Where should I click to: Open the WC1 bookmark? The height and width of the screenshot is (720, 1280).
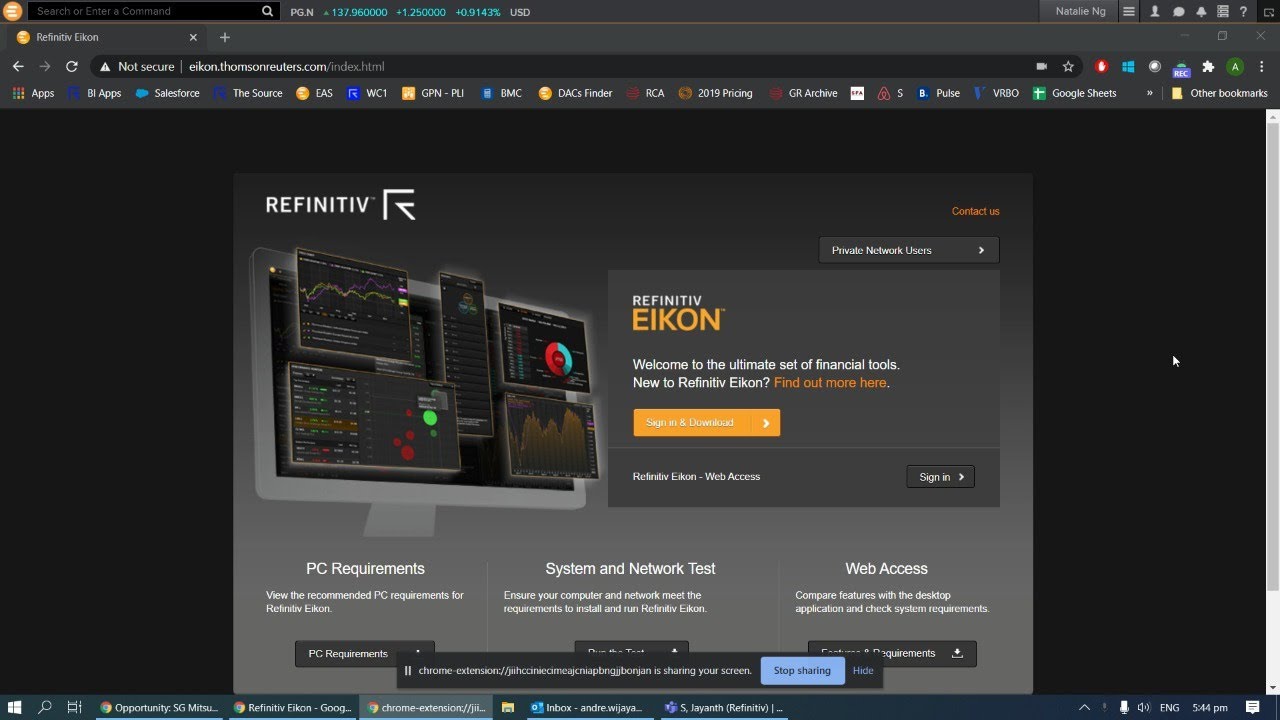click(x=367, y=93)
